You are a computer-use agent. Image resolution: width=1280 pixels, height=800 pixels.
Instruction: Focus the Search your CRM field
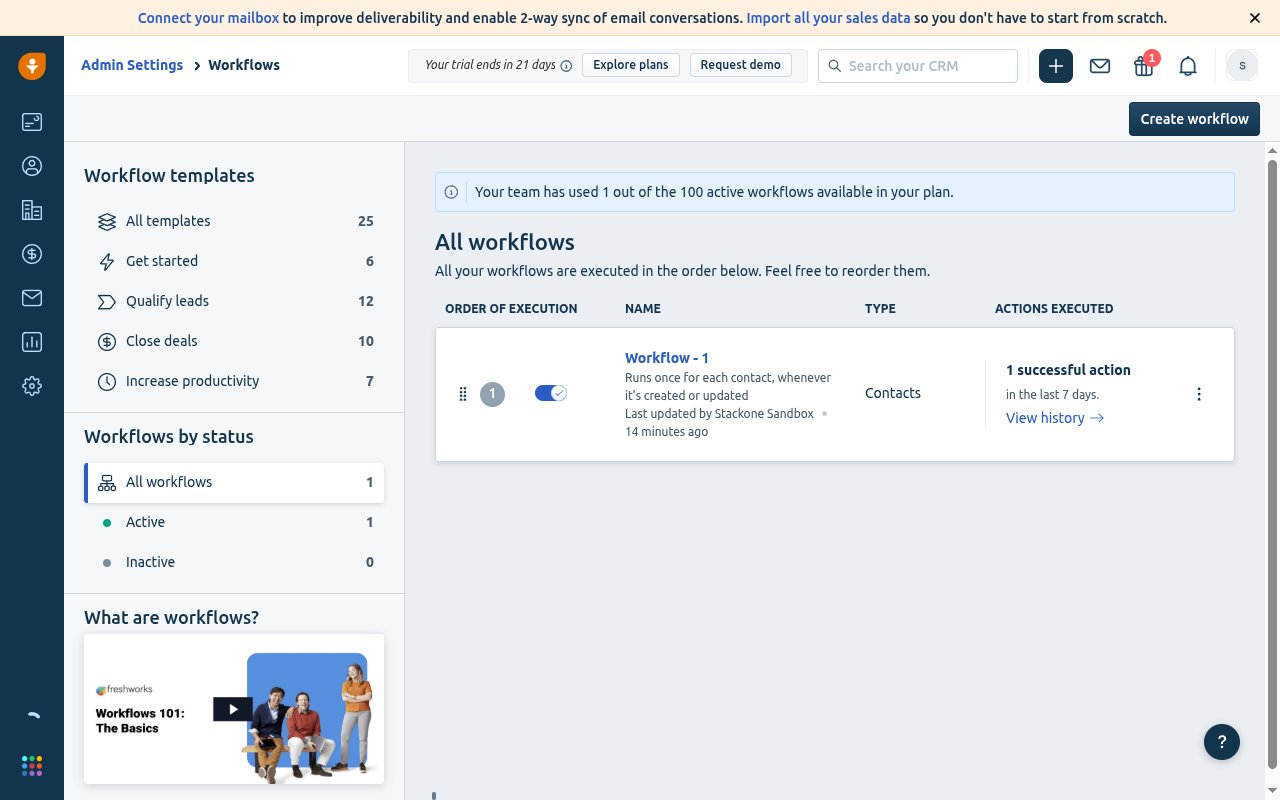918,66
